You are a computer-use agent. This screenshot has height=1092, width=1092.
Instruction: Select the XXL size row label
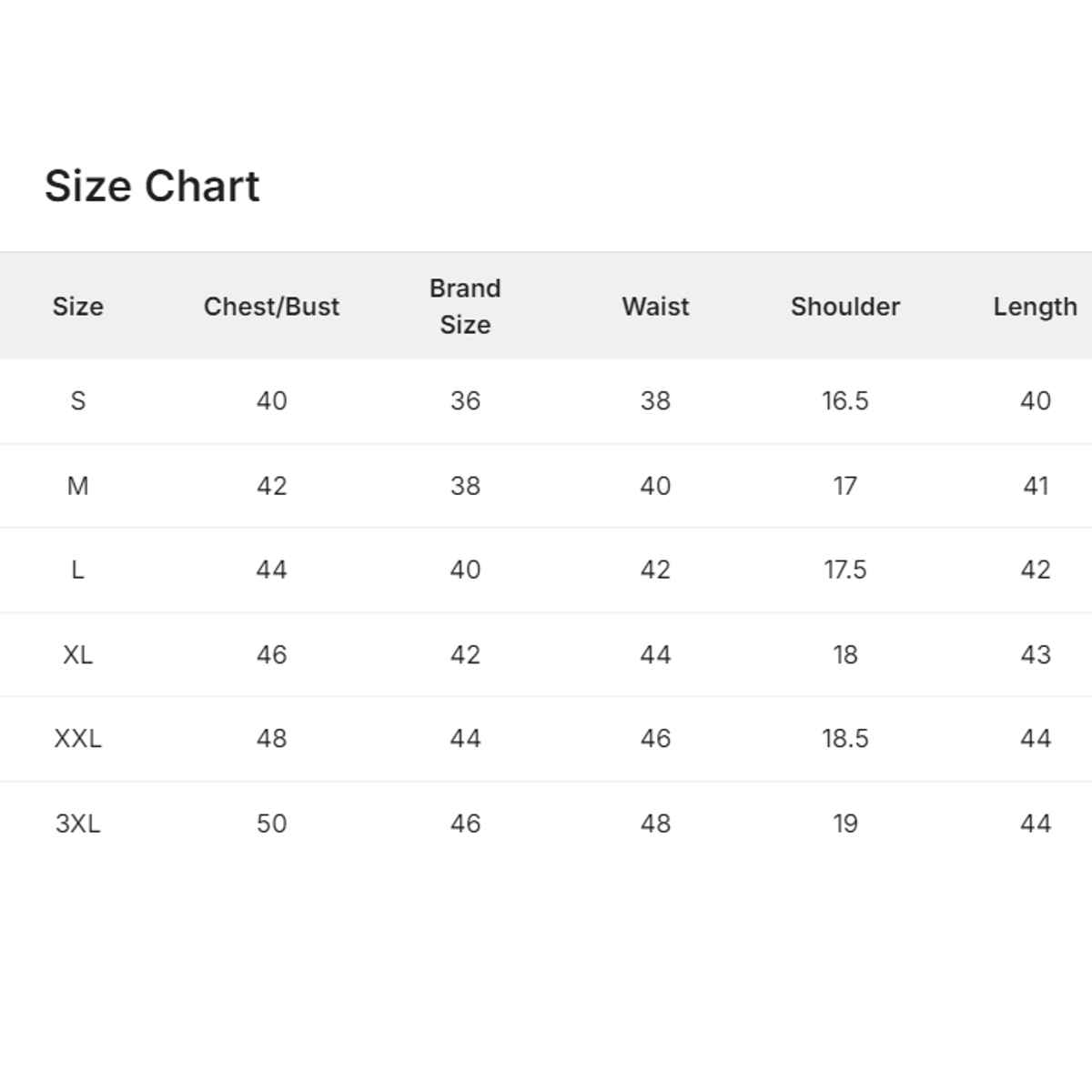pyautogui.click(x=77, y=738)
